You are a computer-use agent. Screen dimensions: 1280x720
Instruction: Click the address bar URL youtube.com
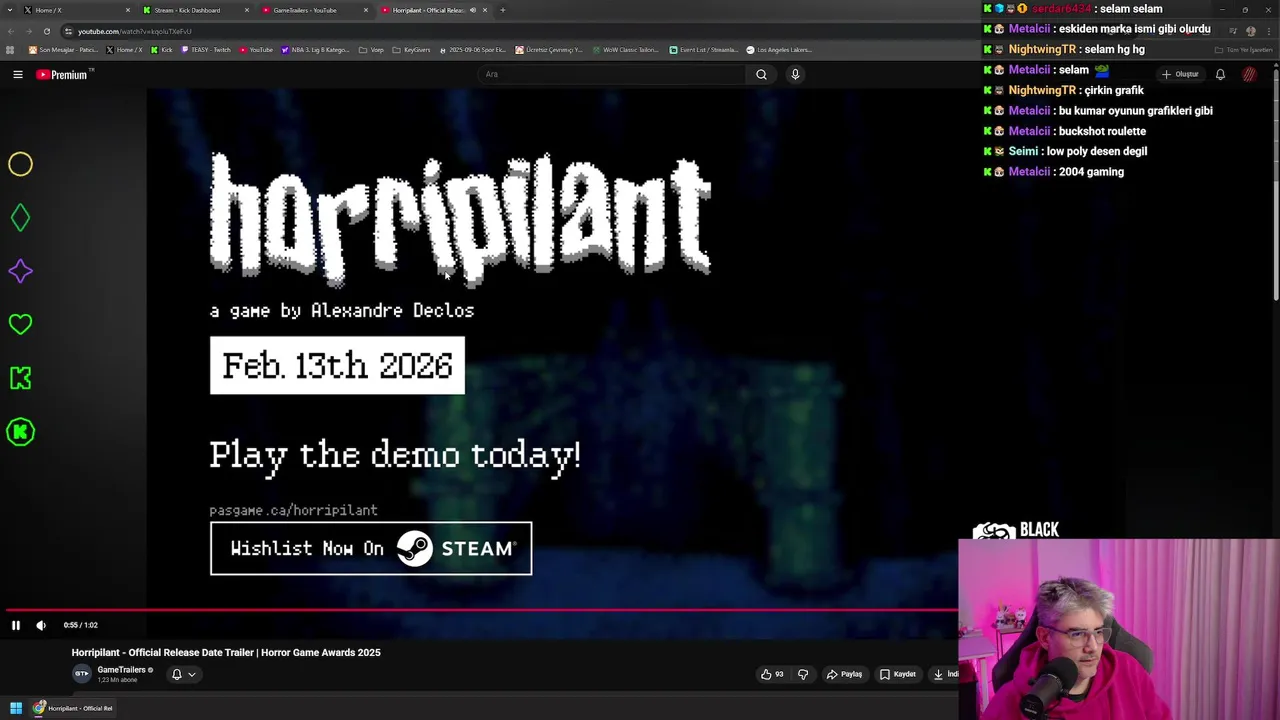pyautogui.click(x=134, y=31)
